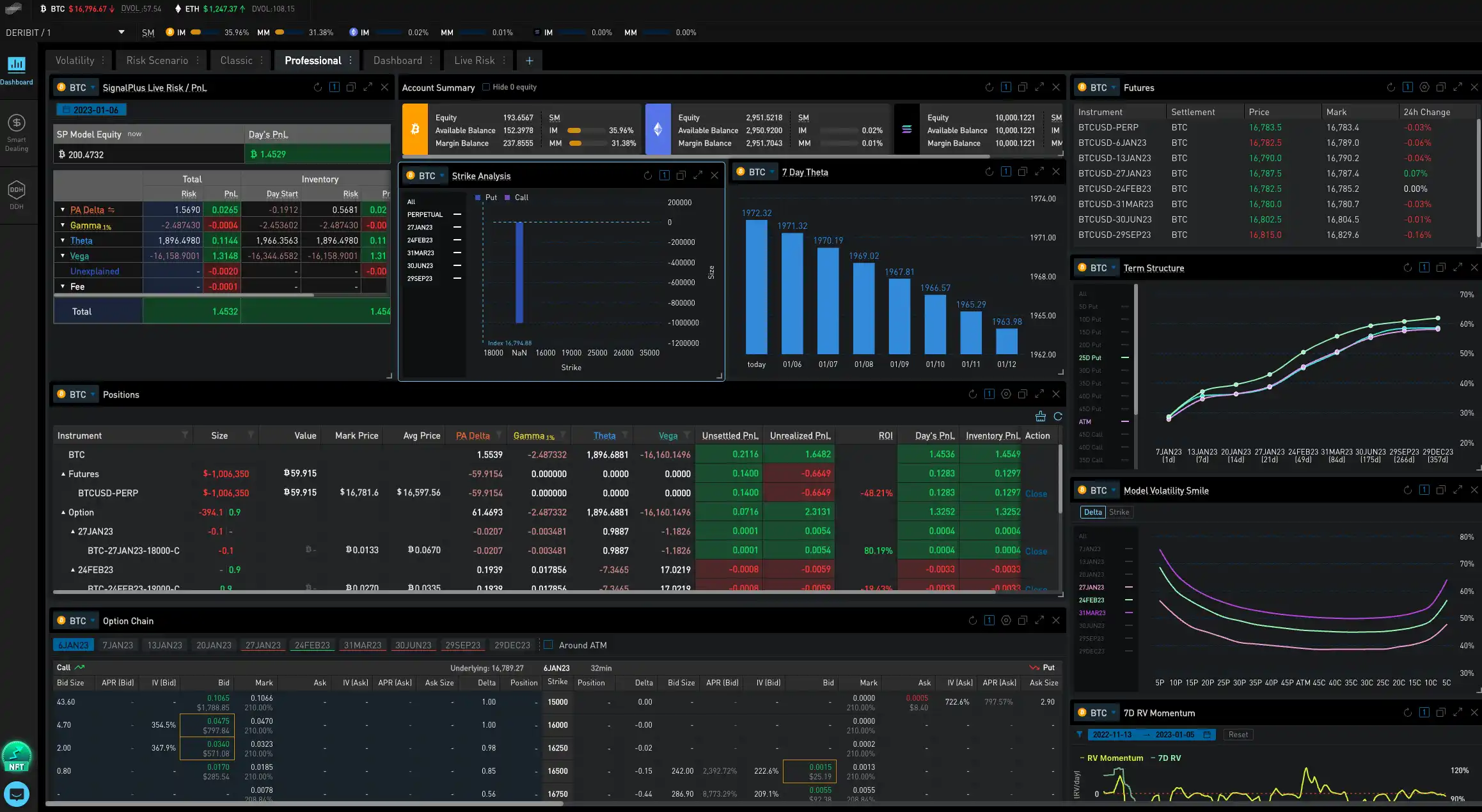Add a new dashboard tab with plus
The height and width of the screenshot is (812, 1482).
click(x=530, y=61)
